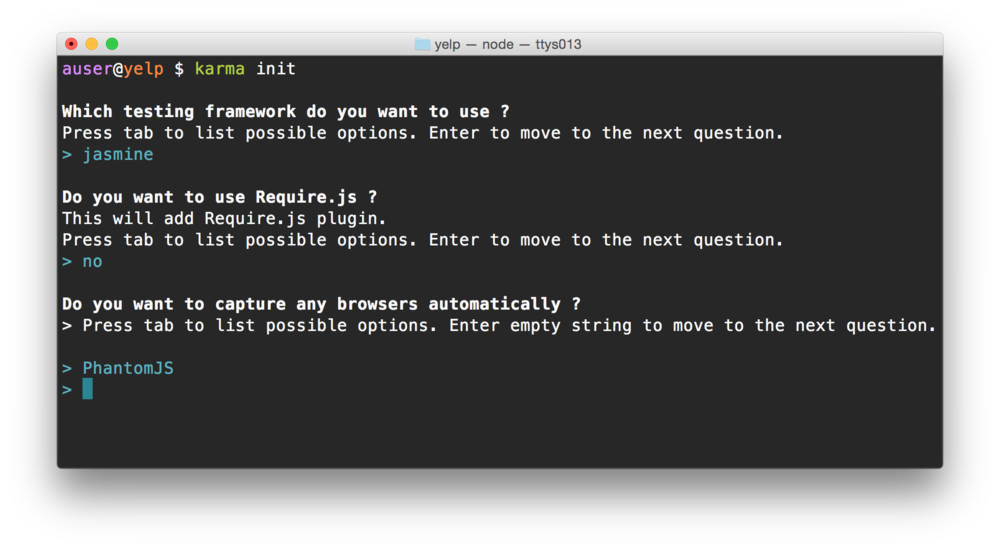Click the "Do you want to use Require.js ?" question

(x=219, y=197)
